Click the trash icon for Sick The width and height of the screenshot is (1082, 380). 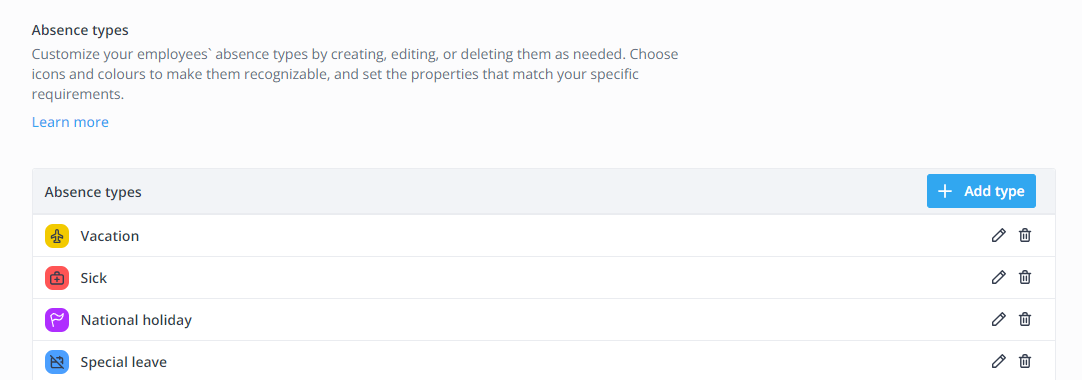click(1025, 277)
